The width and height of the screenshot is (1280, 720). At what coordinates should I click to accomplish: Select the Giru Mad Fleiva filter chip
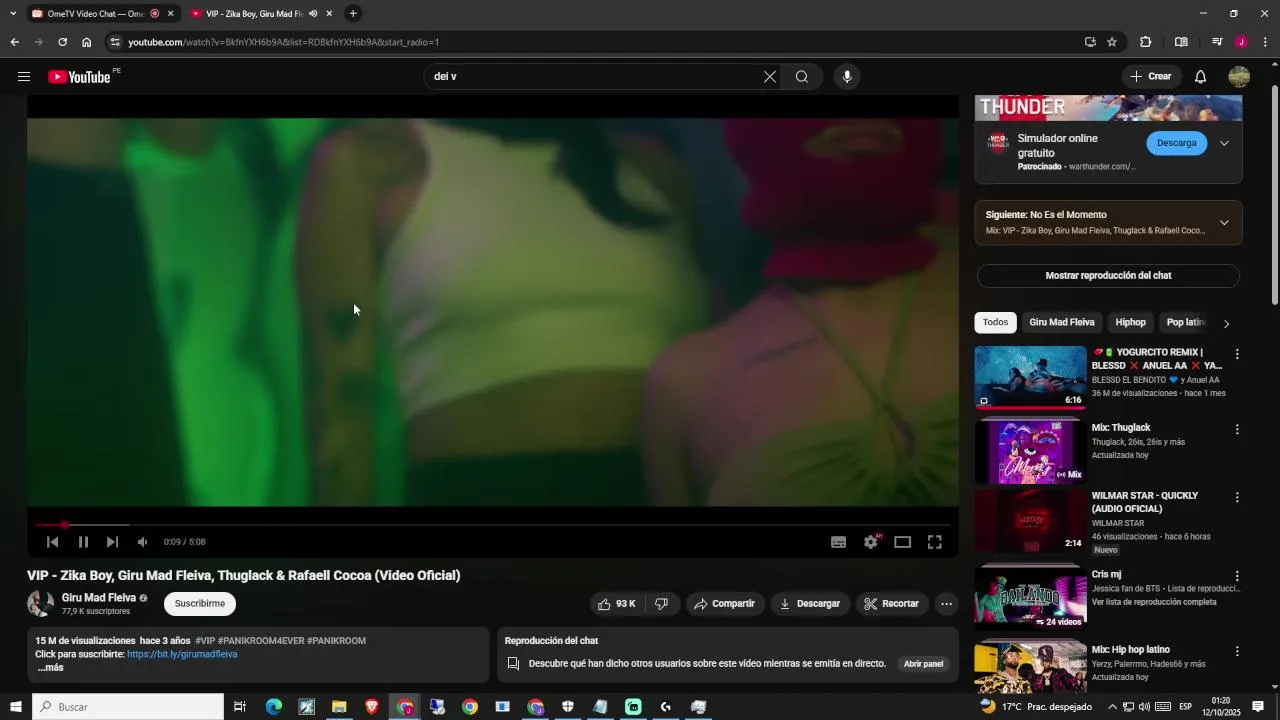click(1061, 322)
